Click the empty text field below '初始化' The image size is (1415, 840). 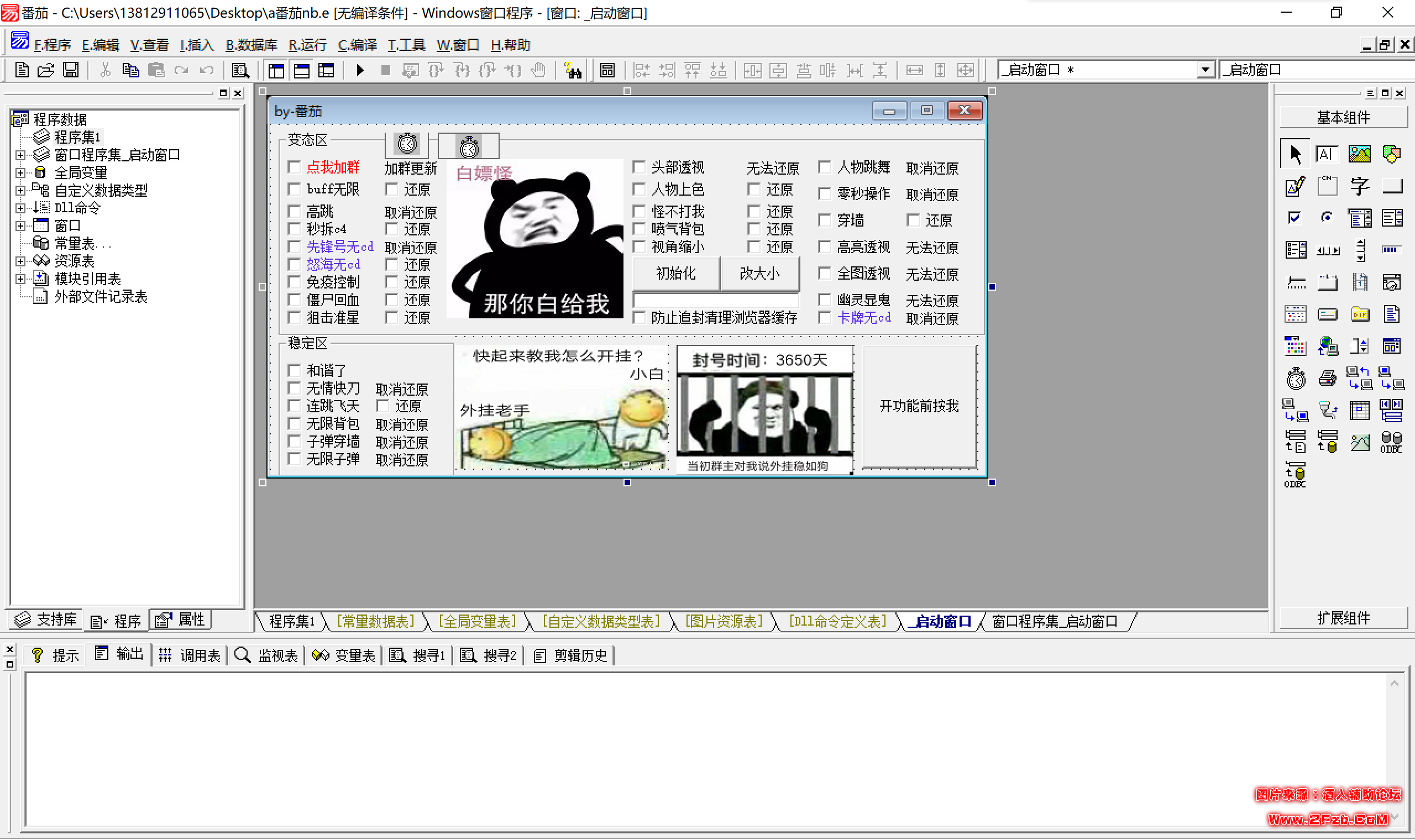pos(715,300)
